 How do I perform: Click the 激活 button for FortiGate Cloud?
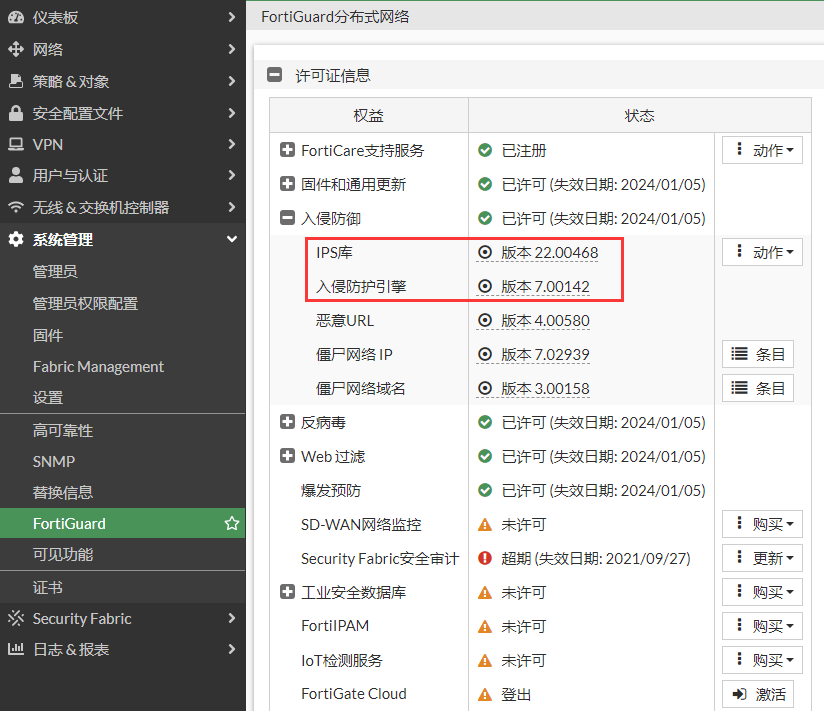[758, 694]
